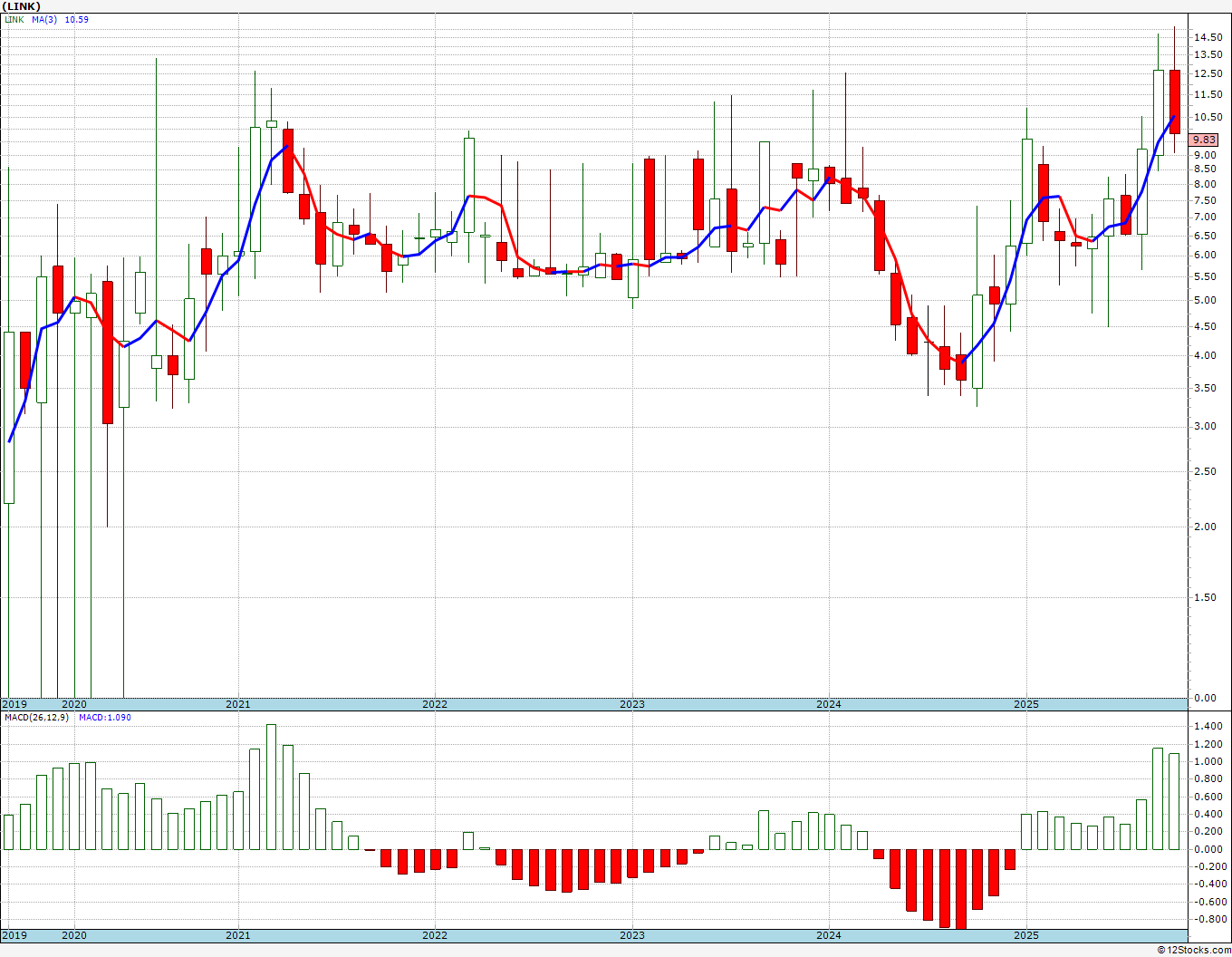Click the MA(3) indicator label
This screenshot has width=1232, height=957.
tap(44, 19)
